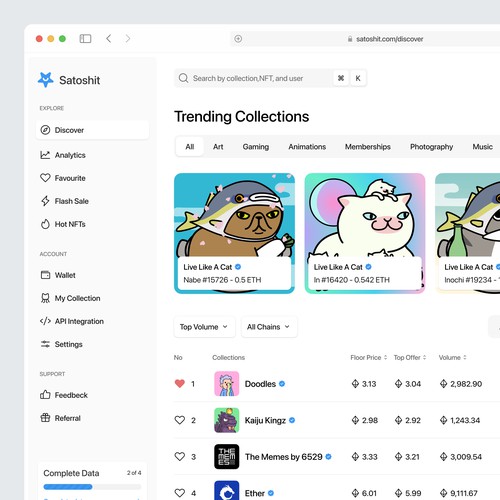Open API Integration code icon
Screen dimensions: 500x500
click(x=45, y=321)
